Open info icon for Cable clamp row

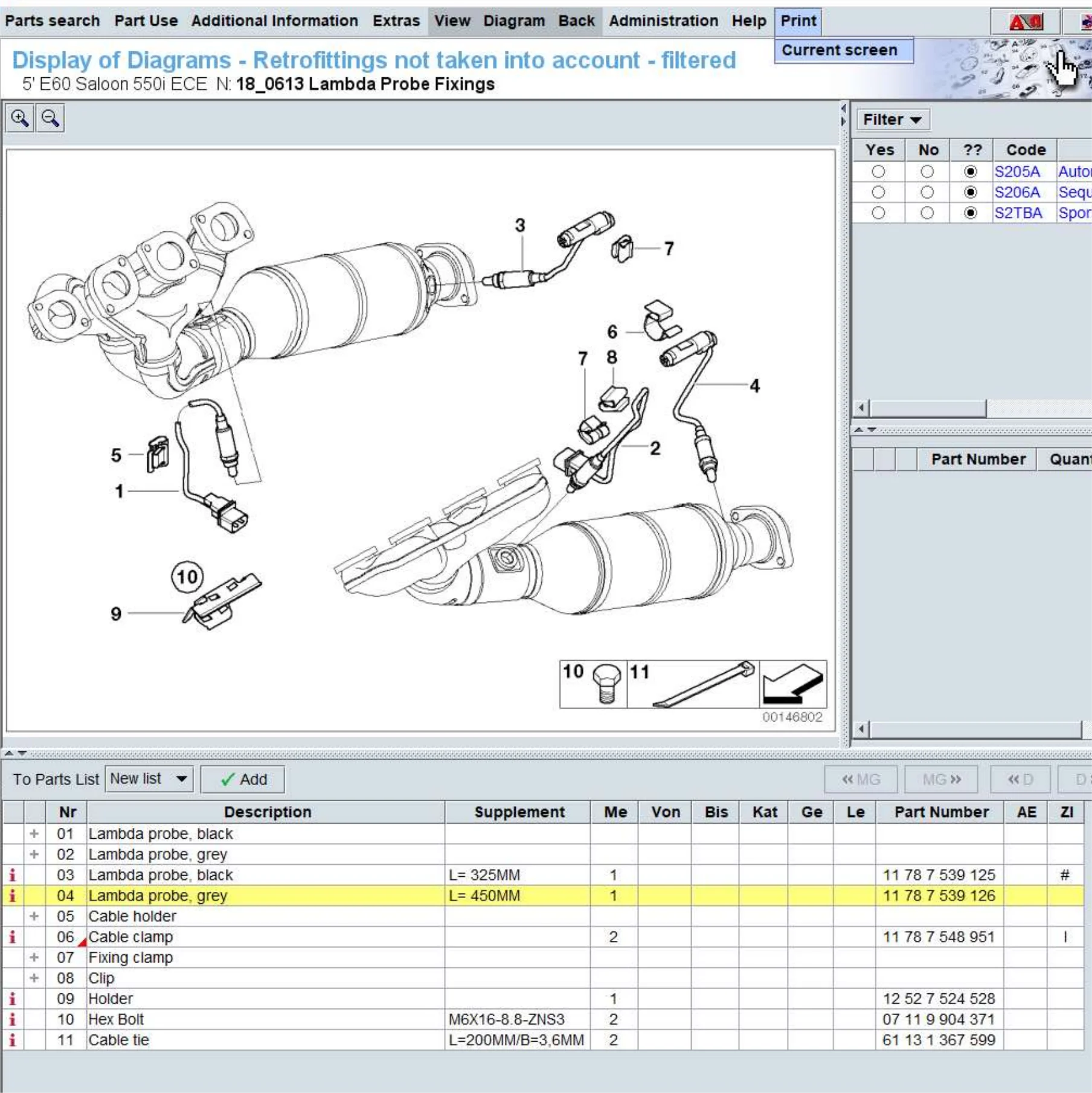(x=12, y=937)
